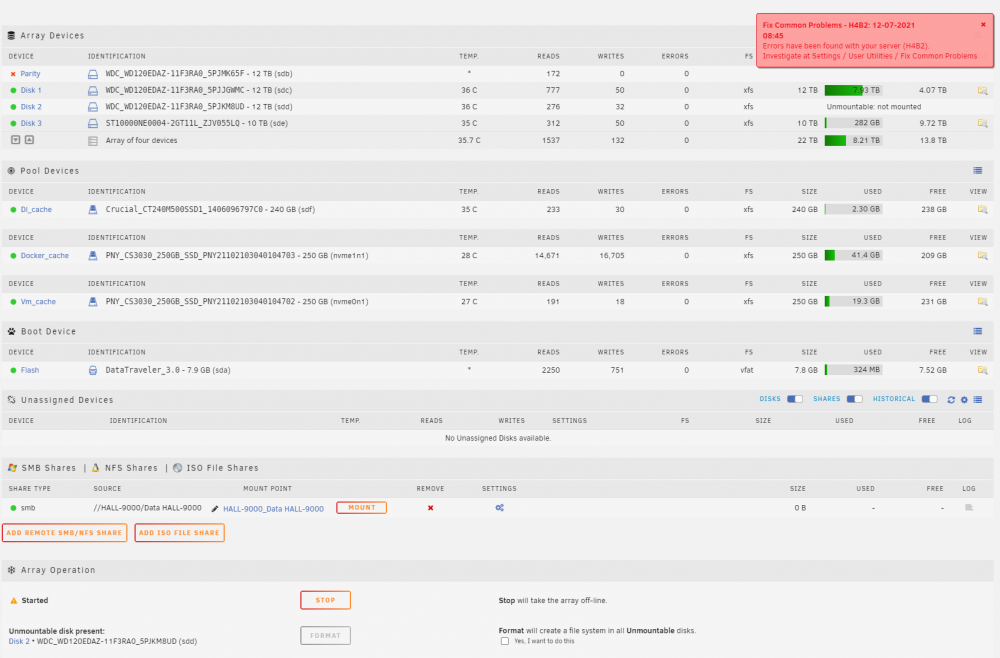Open the Docker_cache pool device link
The image size is (1000, 658).
point(45,256)
